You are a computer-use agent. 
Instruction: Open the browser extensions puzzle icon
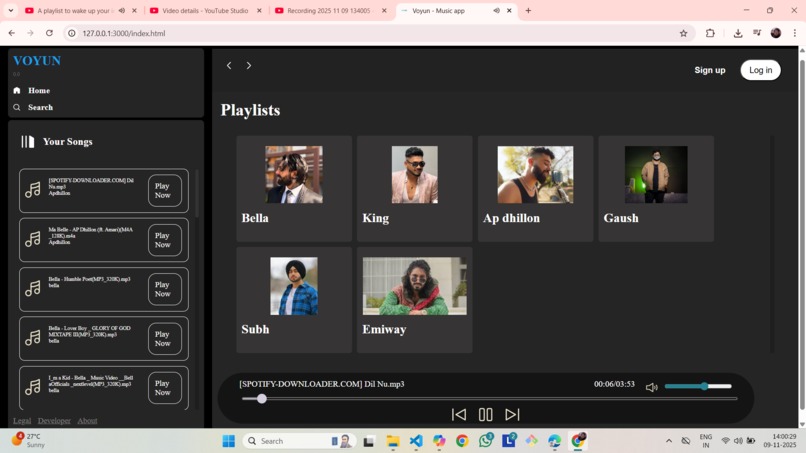[x=710, y=33]
